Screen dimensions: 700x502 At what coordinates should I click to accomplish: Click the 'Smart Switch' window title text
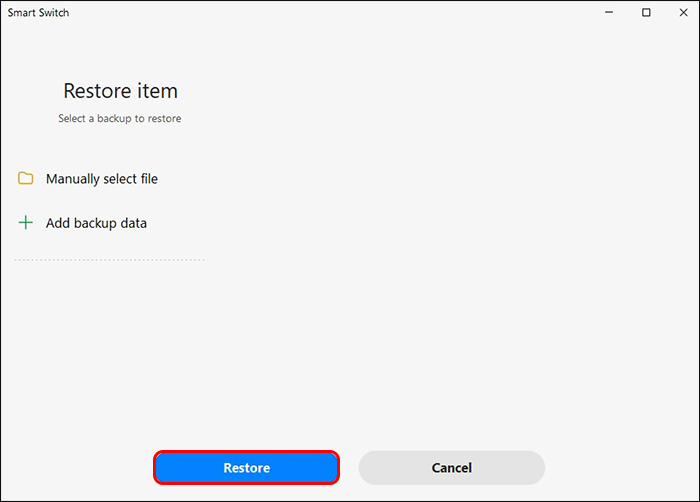[39, 13]
